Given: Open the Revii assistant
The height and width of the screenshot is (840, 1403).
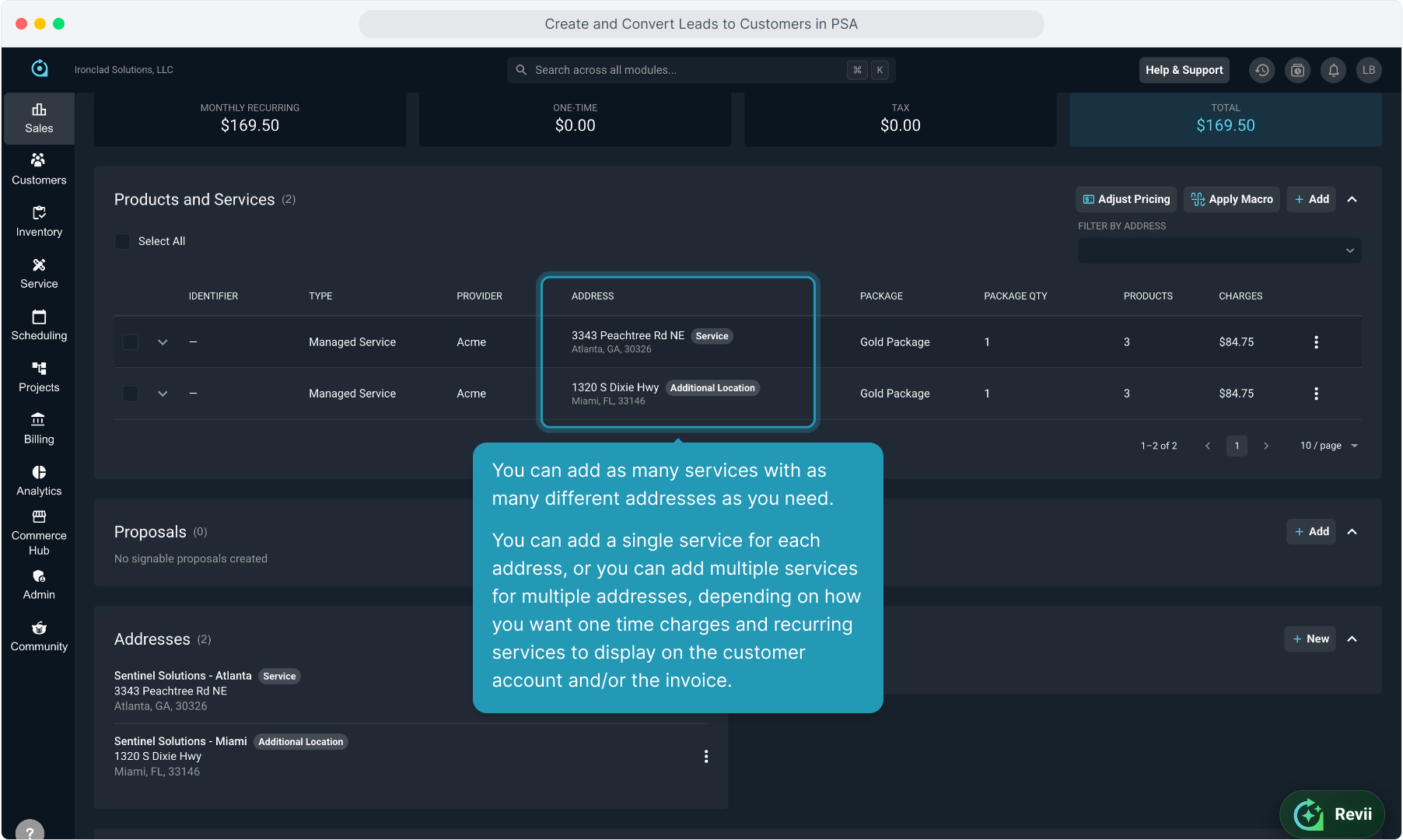Looking at the screenshot, I should click(x=1332, y=814).
